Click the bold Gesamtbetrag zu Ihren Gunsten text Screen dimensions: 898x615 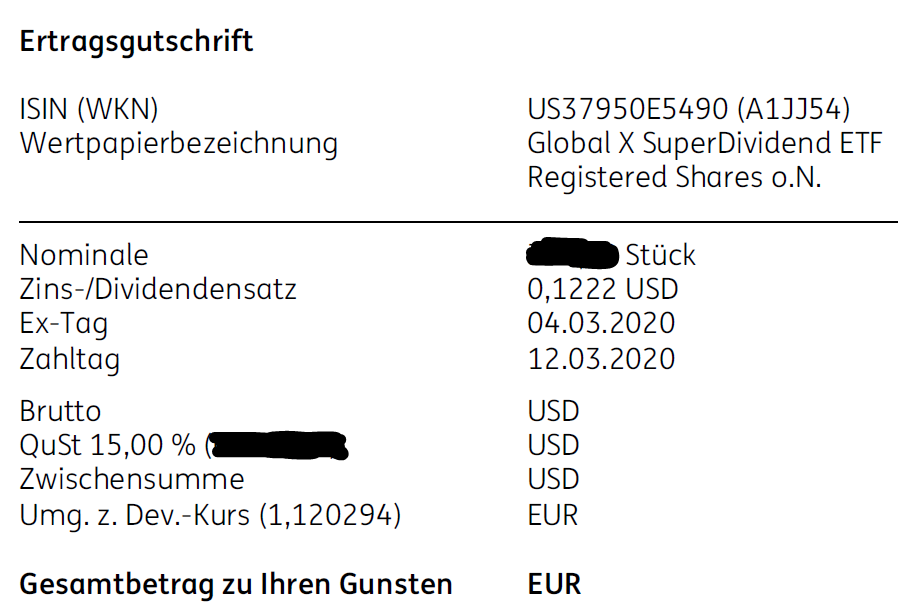pyautogui.click(x=236, y=584)
